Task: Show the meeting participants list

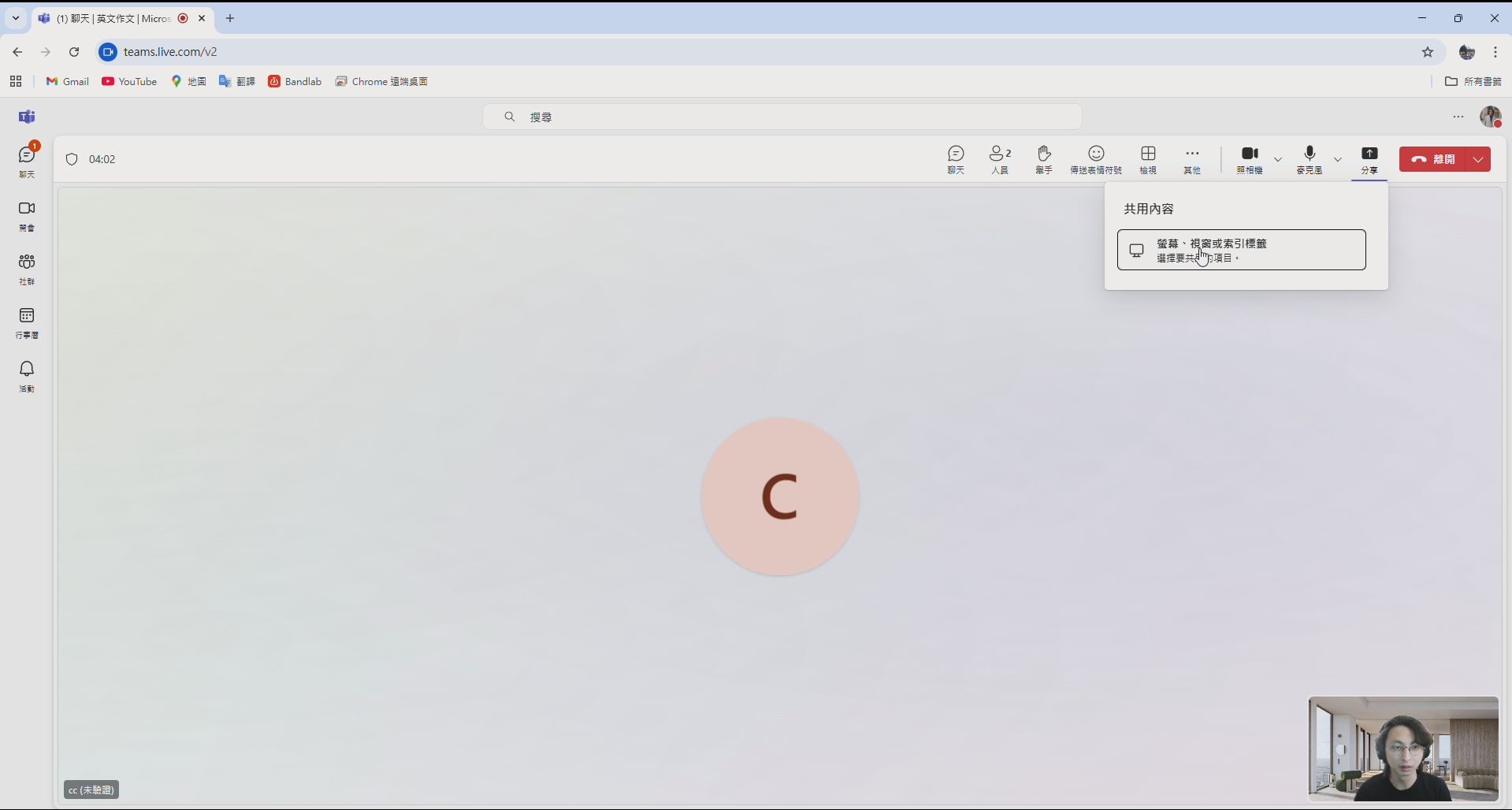Action: tap(1000, 159)
